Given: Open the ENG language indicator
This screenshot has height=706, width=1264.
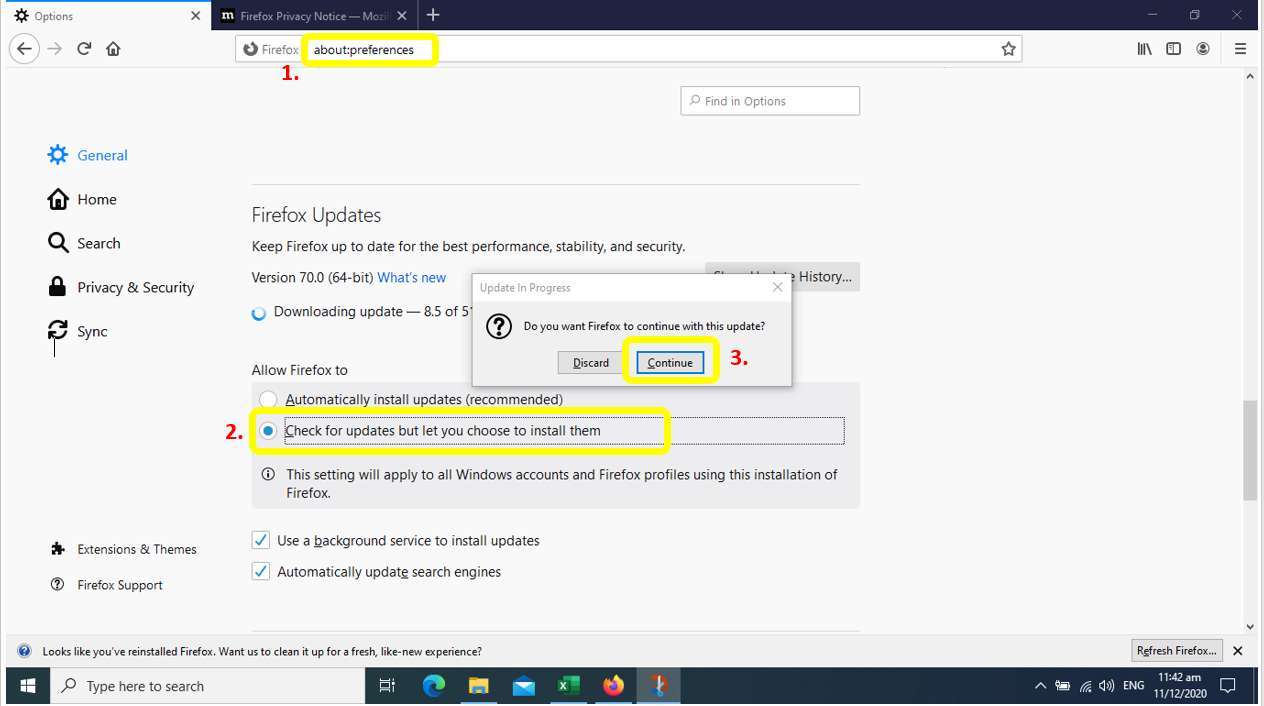Looking at the screenshot, I should coord(1134,686).
